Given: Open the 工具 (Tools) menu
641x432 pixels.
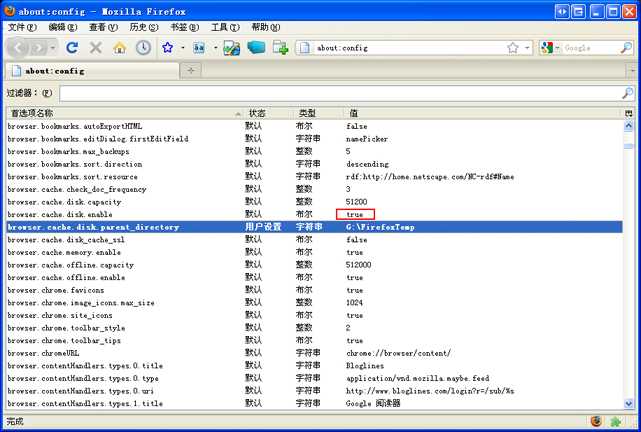Looking at the screenshot, I should [x=225, y=27].
